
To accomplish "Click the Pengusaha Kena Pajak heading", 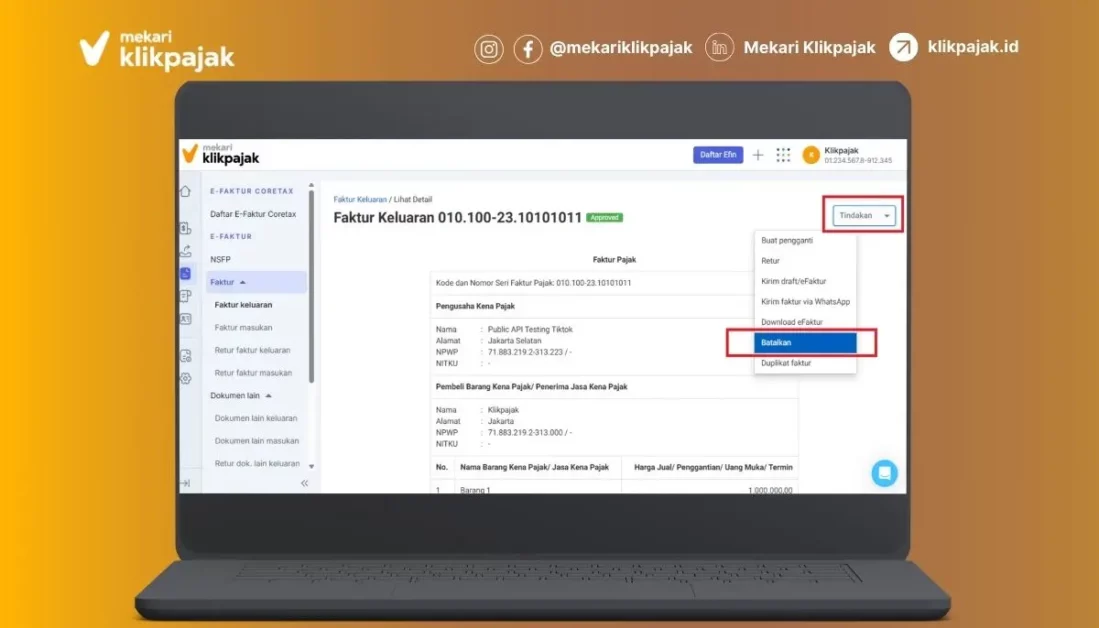I will tap(475, 306).
